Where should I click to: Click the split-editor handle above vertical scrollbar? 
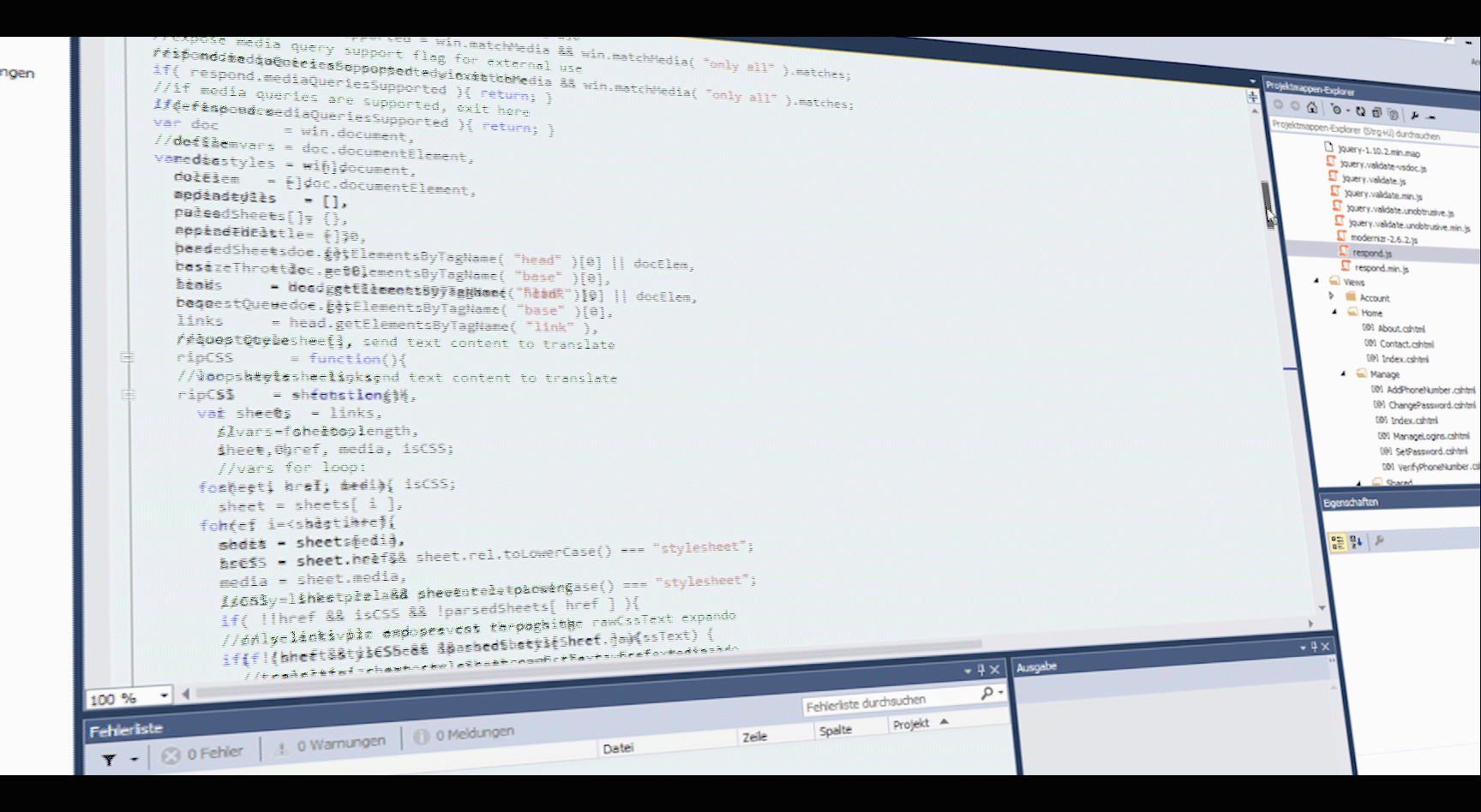point(1253,96)
